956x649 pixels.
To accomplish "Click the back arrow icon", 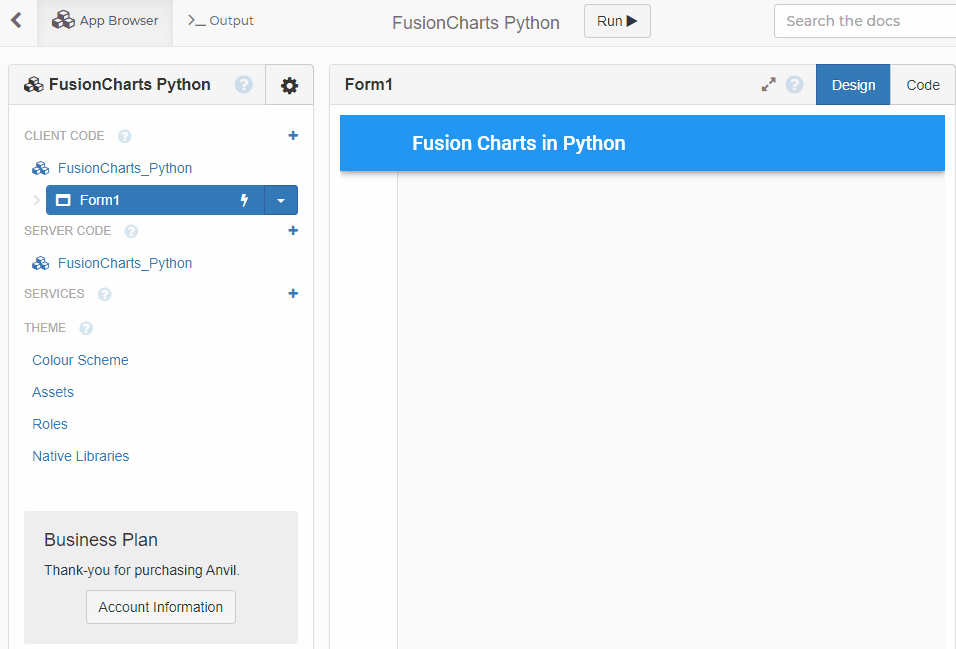I will [16, 21].
